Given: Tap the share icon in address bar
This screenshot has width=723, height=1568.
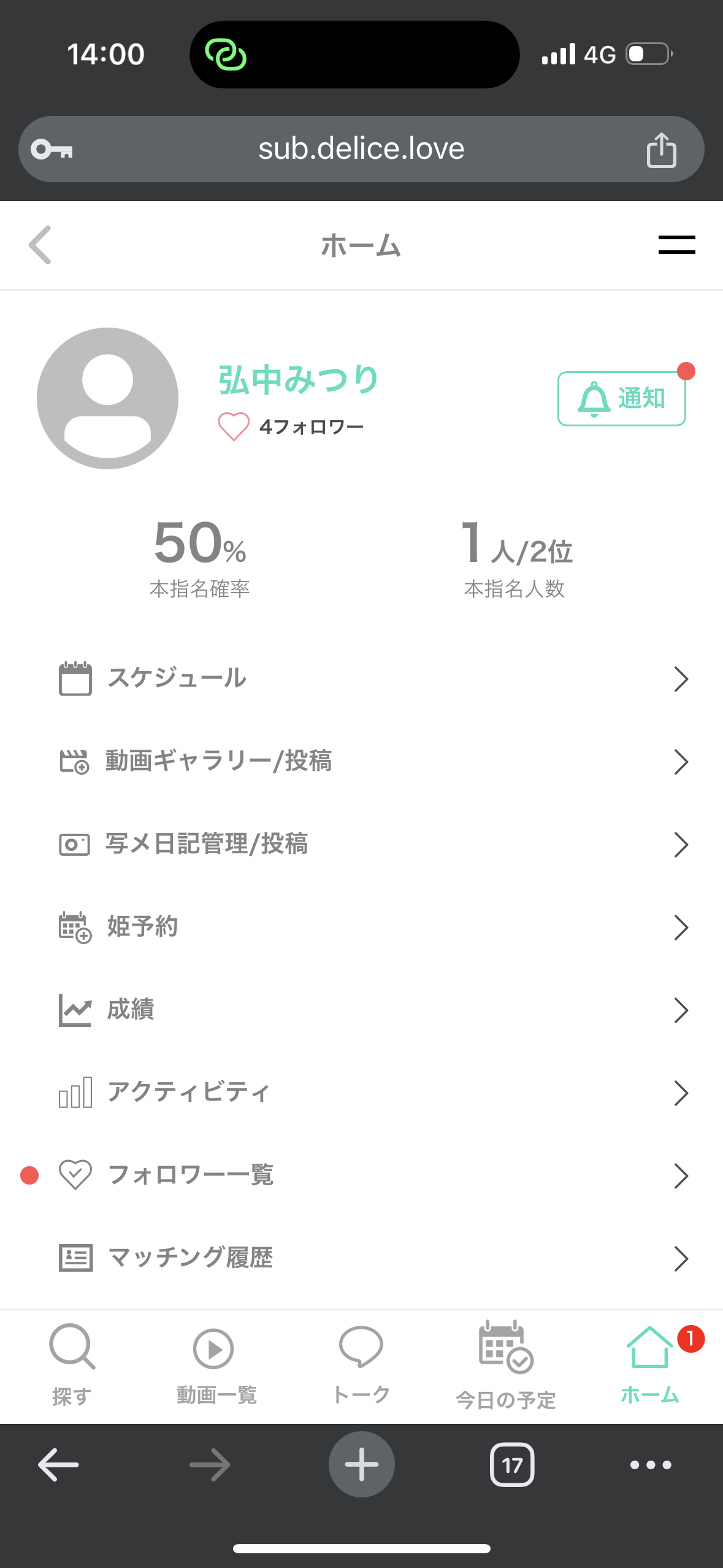Looking at the screenshot, I should 661,150.
